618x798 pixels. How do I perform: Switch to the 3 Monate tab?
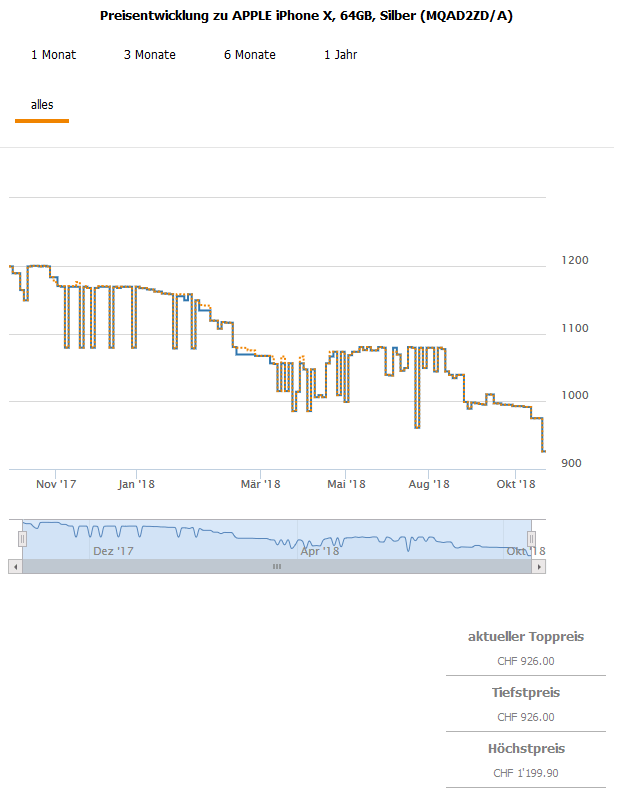150,55
